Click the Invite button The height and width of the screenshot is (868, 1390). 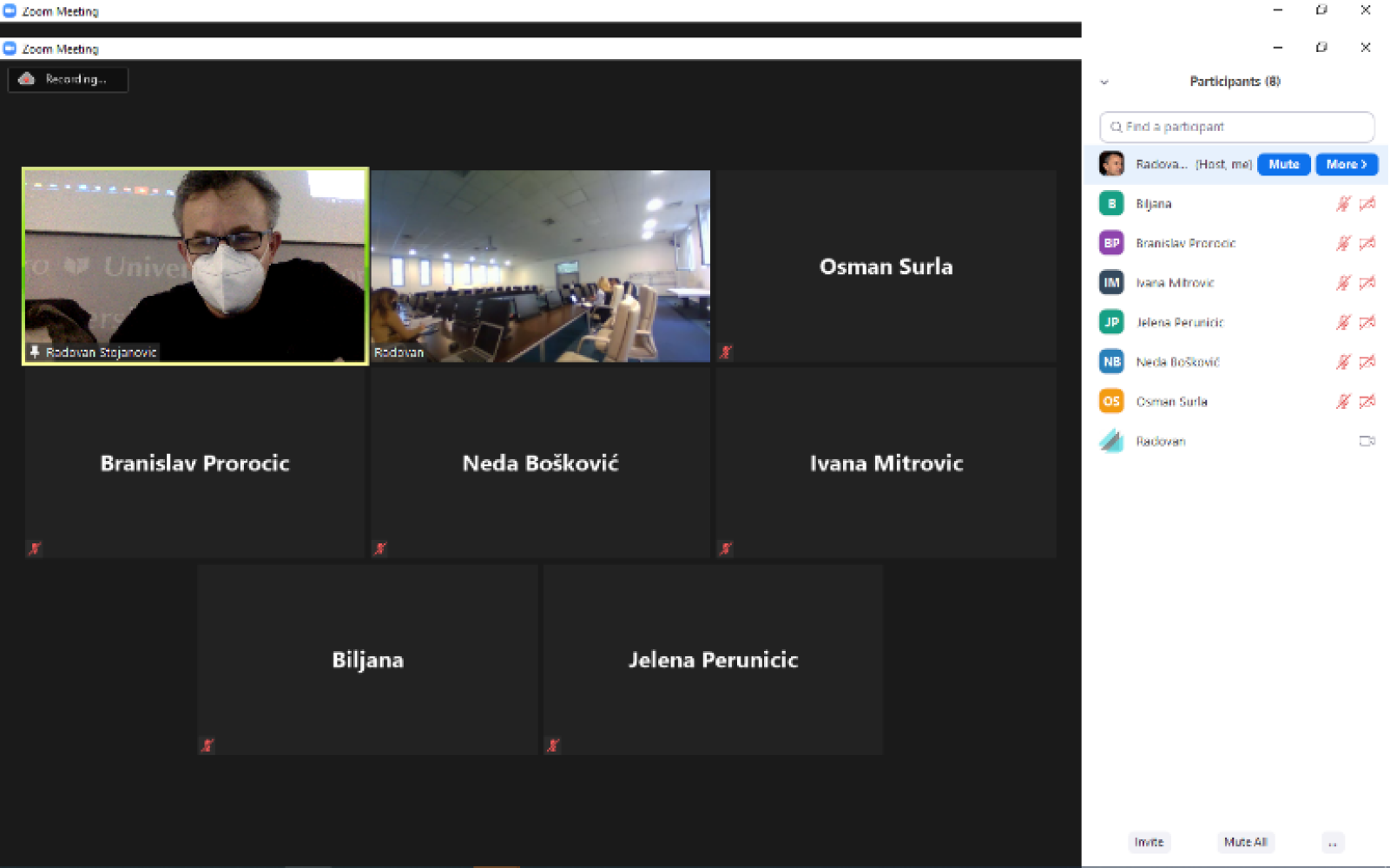point(1149,842)
